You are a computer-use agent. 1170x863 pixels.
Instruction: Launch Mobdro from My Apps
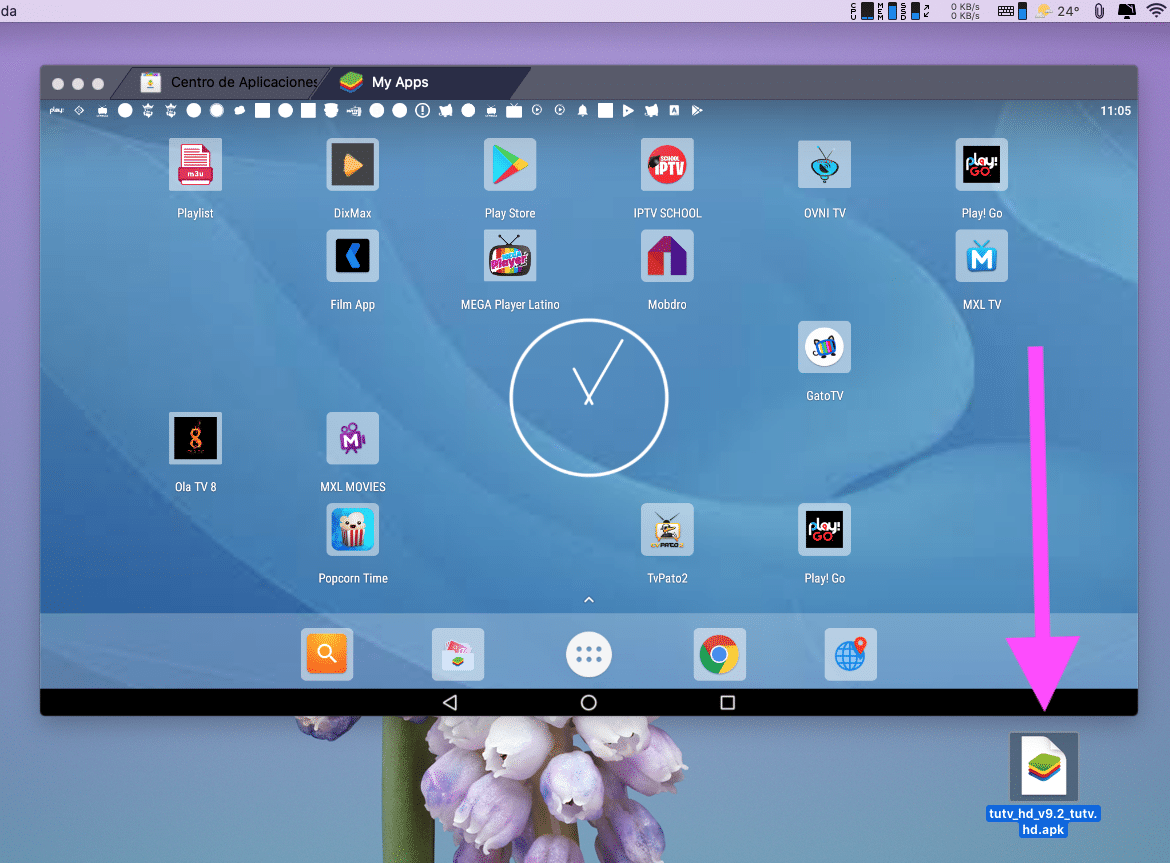point(667,256)
